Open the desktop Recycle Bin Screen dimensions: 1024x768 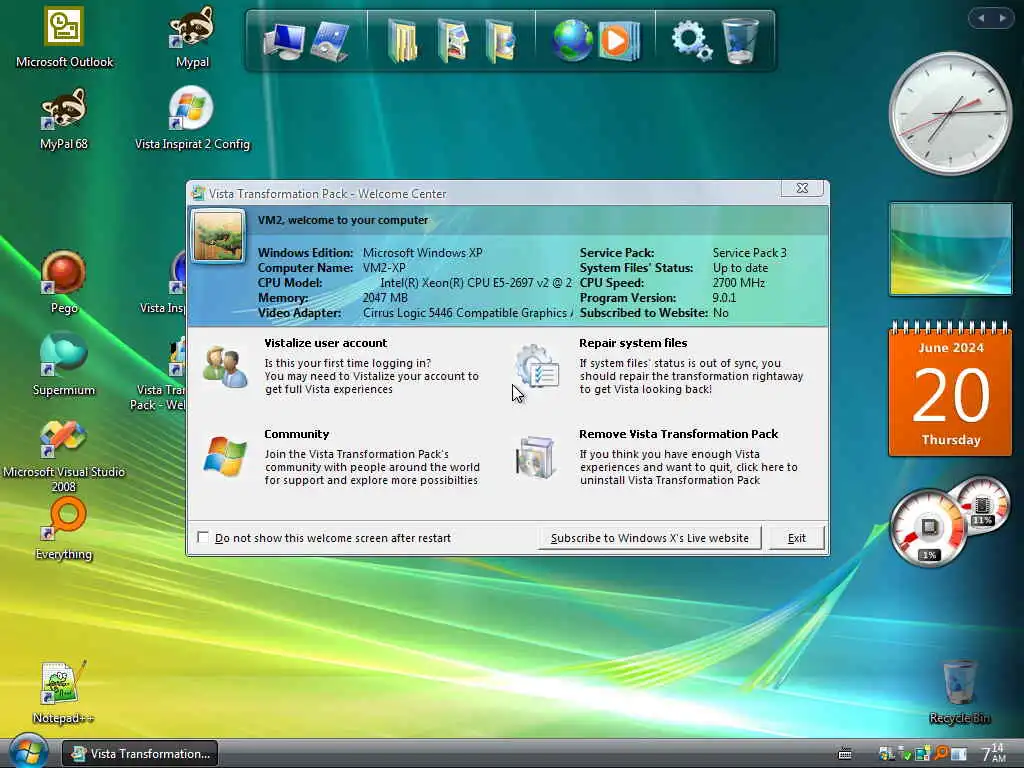tap(959, 693)
